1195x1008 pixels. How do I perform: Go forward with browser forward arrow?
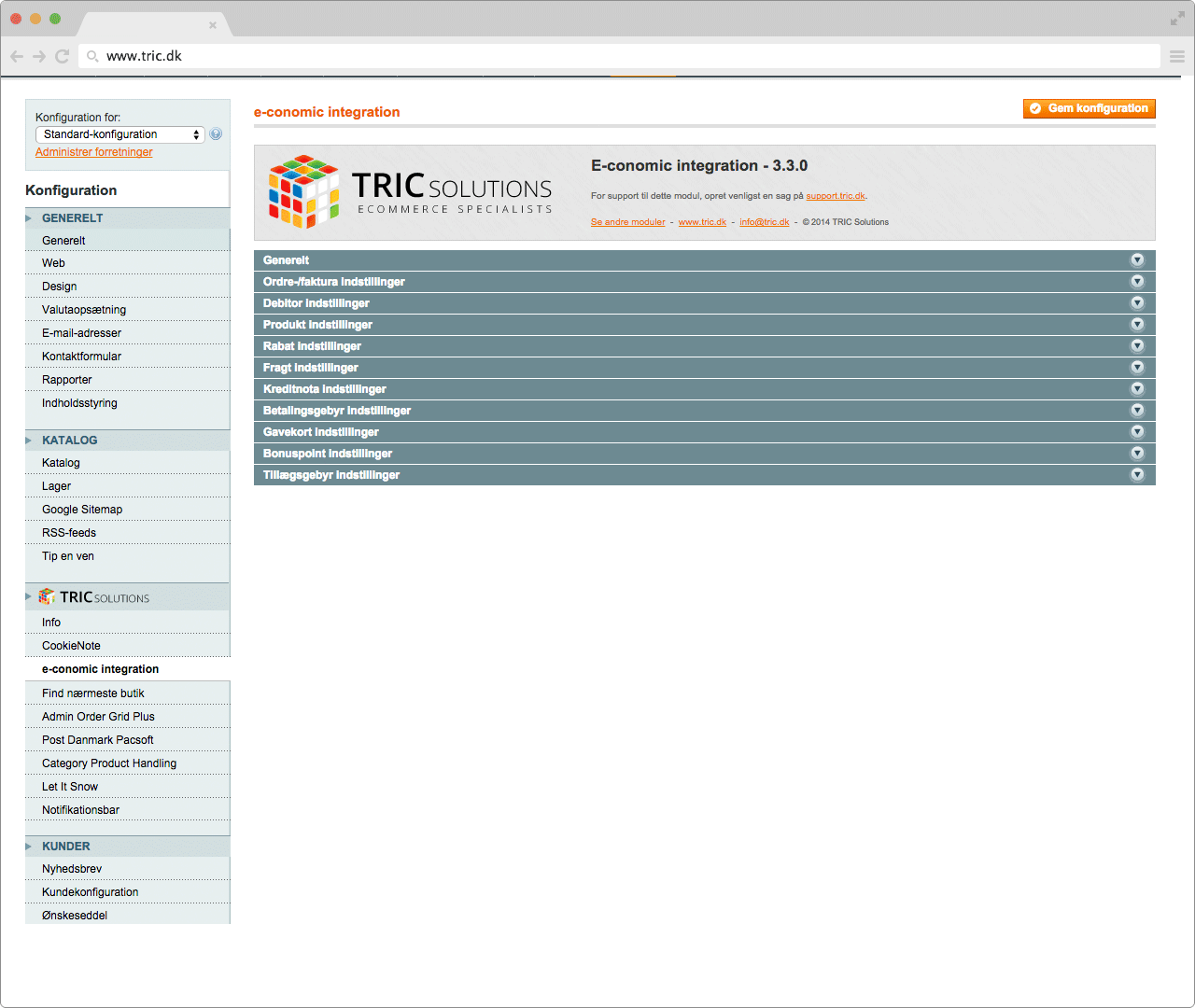[x=39, y=56]
